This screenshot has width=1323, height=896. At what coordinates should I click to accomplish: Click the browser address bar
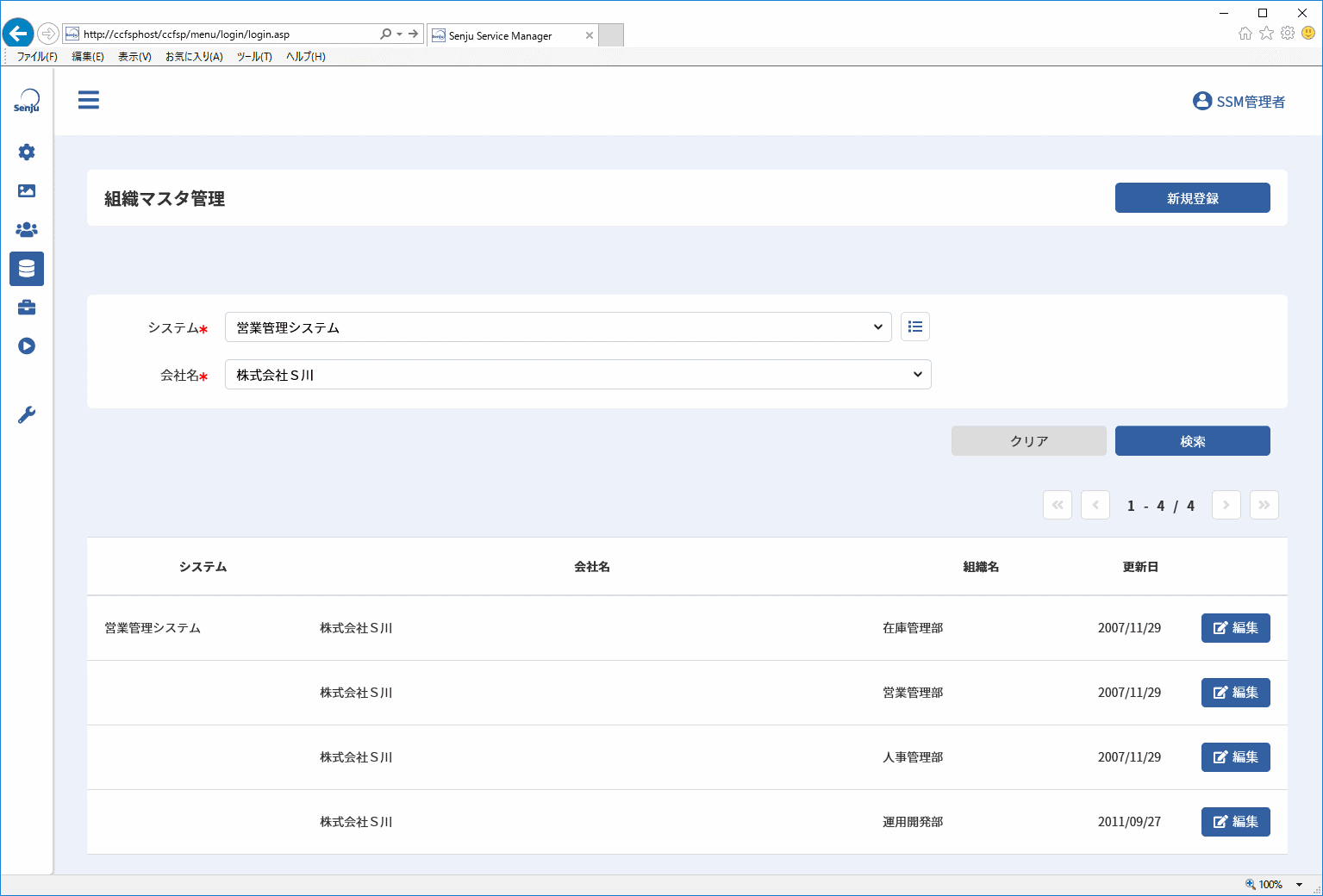[x=228, y=34]
